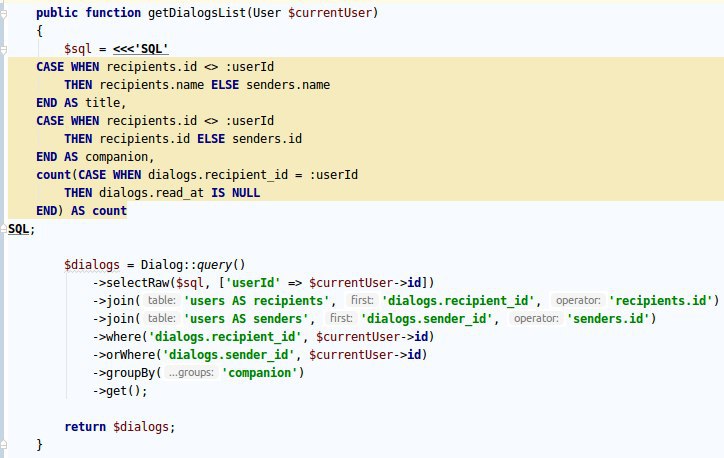Click the 'userId' array key string
Image resolution: width=724 pixels, height=458 pixels.
pos(253,283)
